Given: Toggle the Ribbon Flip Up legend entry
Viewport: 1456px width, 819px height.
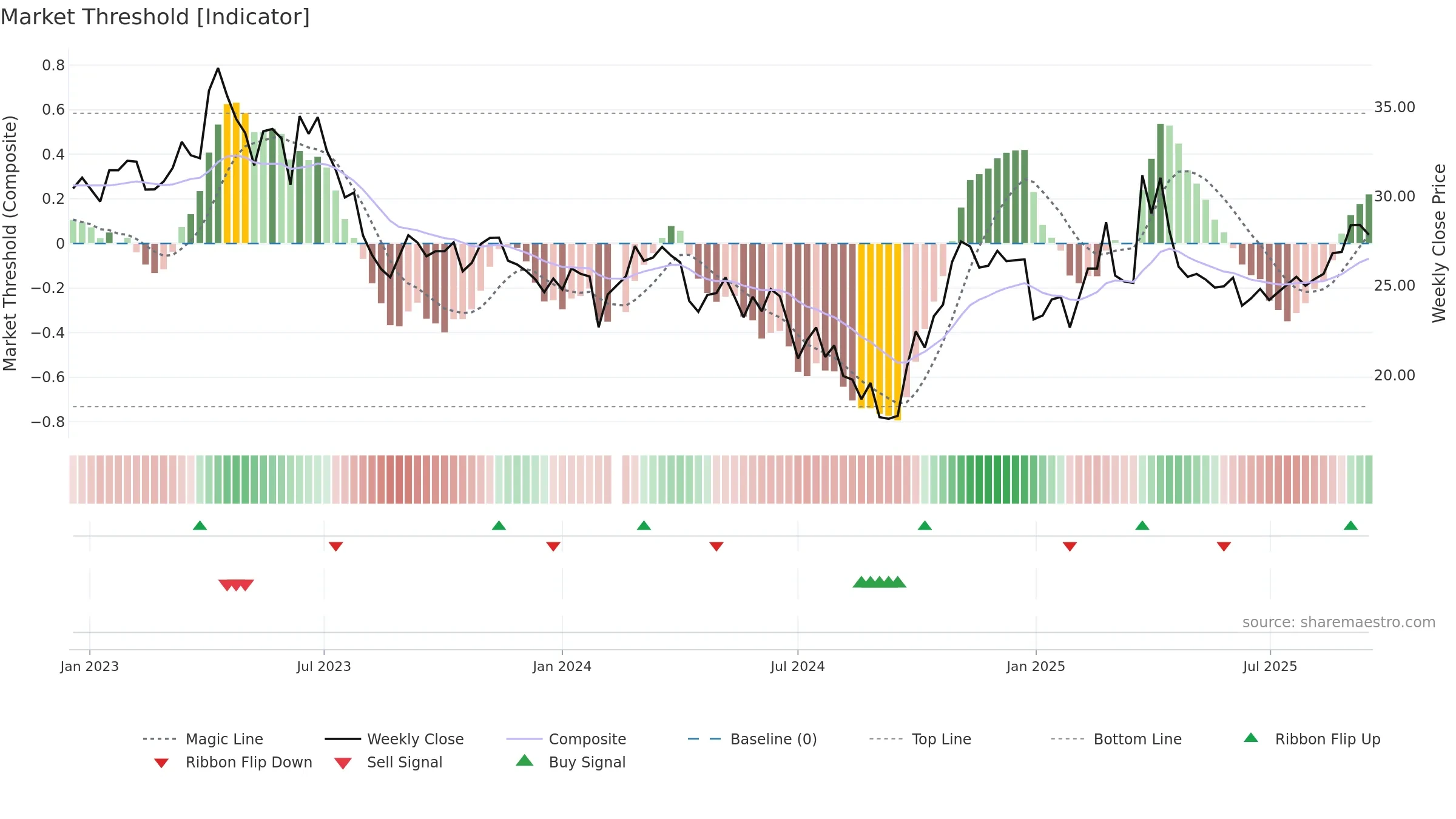Looking at the screenshot, I should pyautogui.click(x=1312, y=739).
